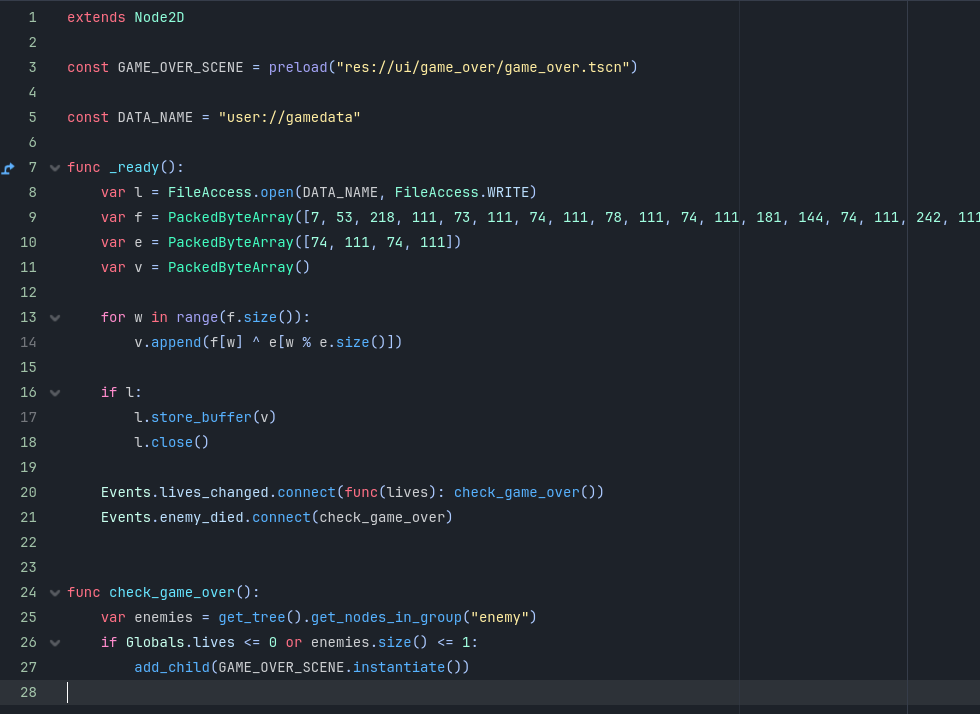
Task: Click 'enemy_died' signal on line 21
Action: click(x=201, y=518)
